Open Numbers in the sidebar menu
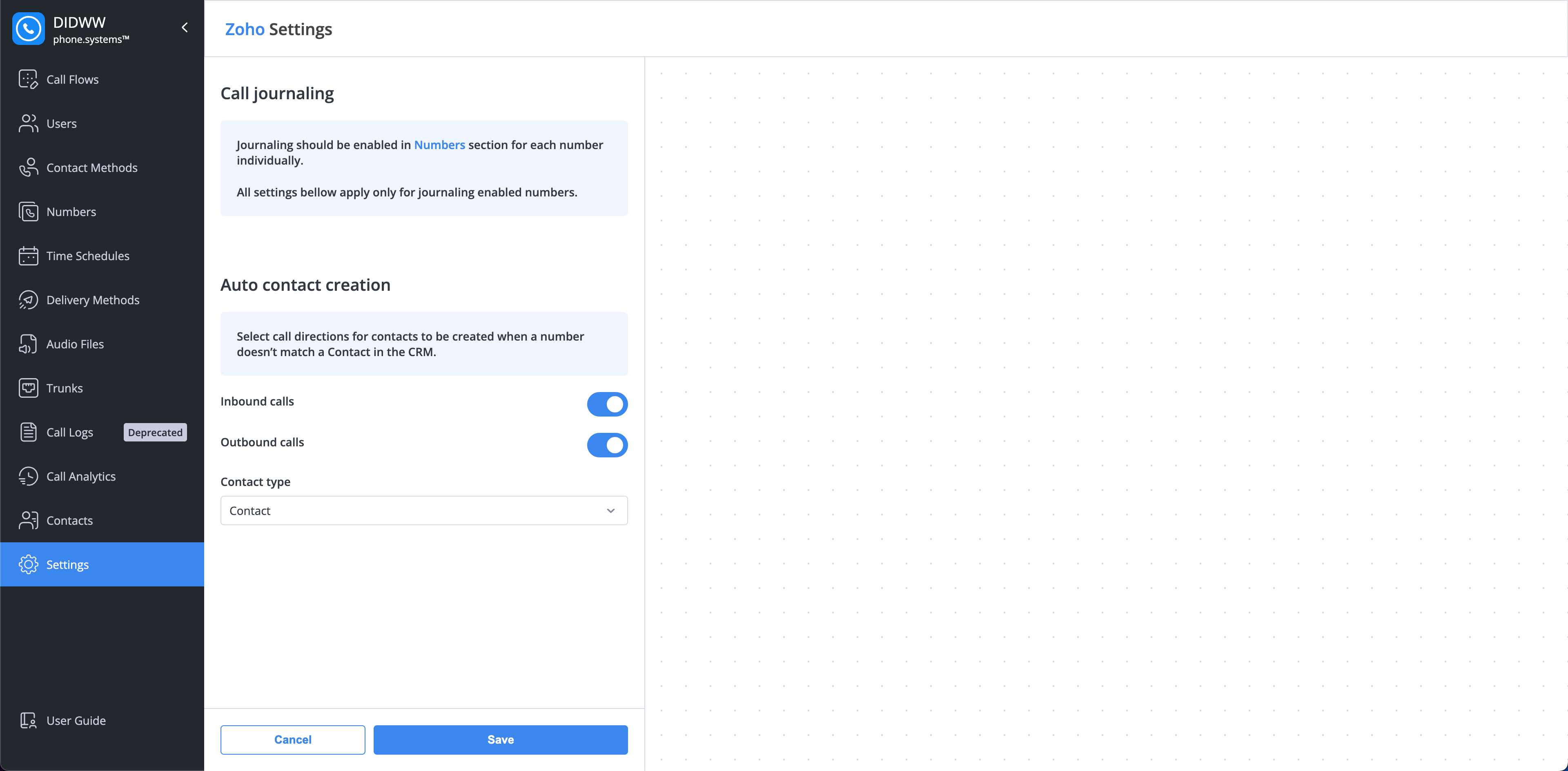Viewport: 1568px width, 771px height. pyautogui.click(x=71, y=212)
